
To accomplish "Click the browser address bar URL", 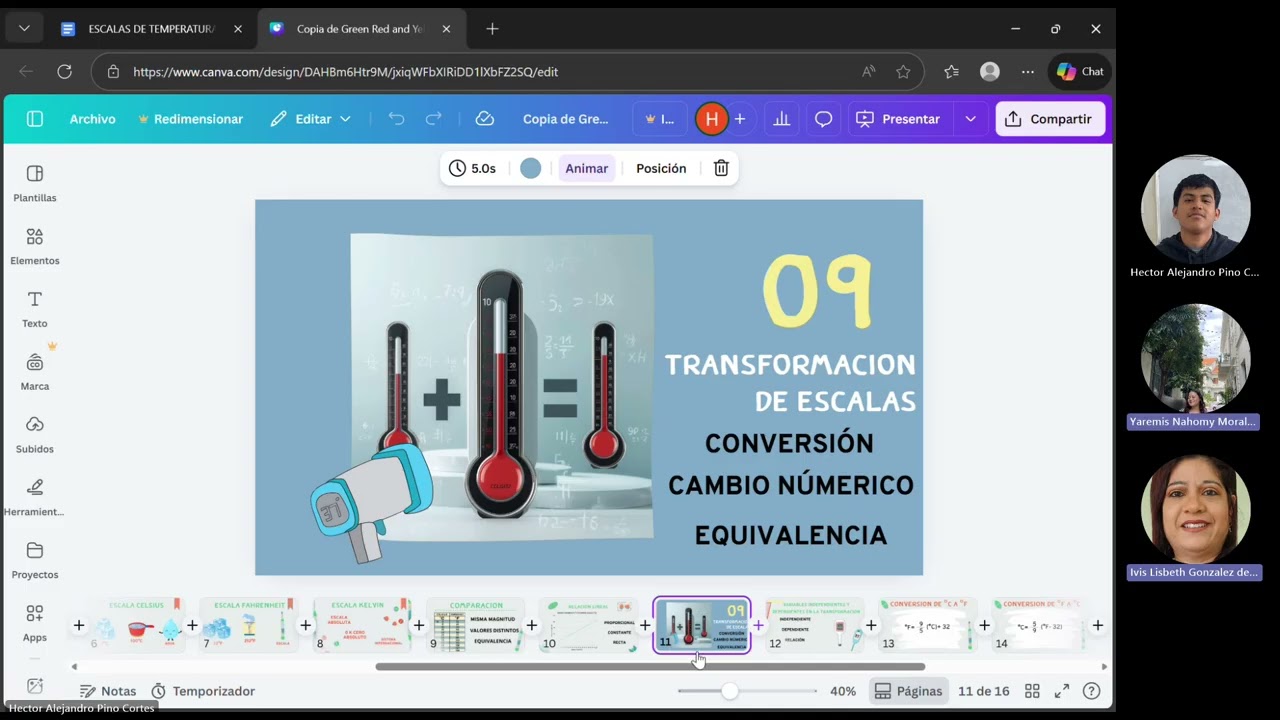I will click(x=345, y=72).
